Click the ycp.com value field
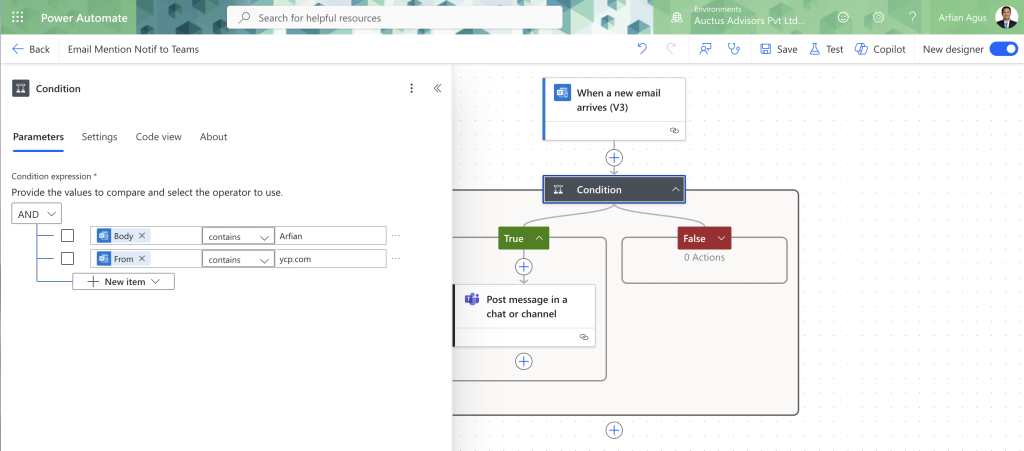Screen dimensions: 1024x451 pyautogui.click(x=330, y=259)
